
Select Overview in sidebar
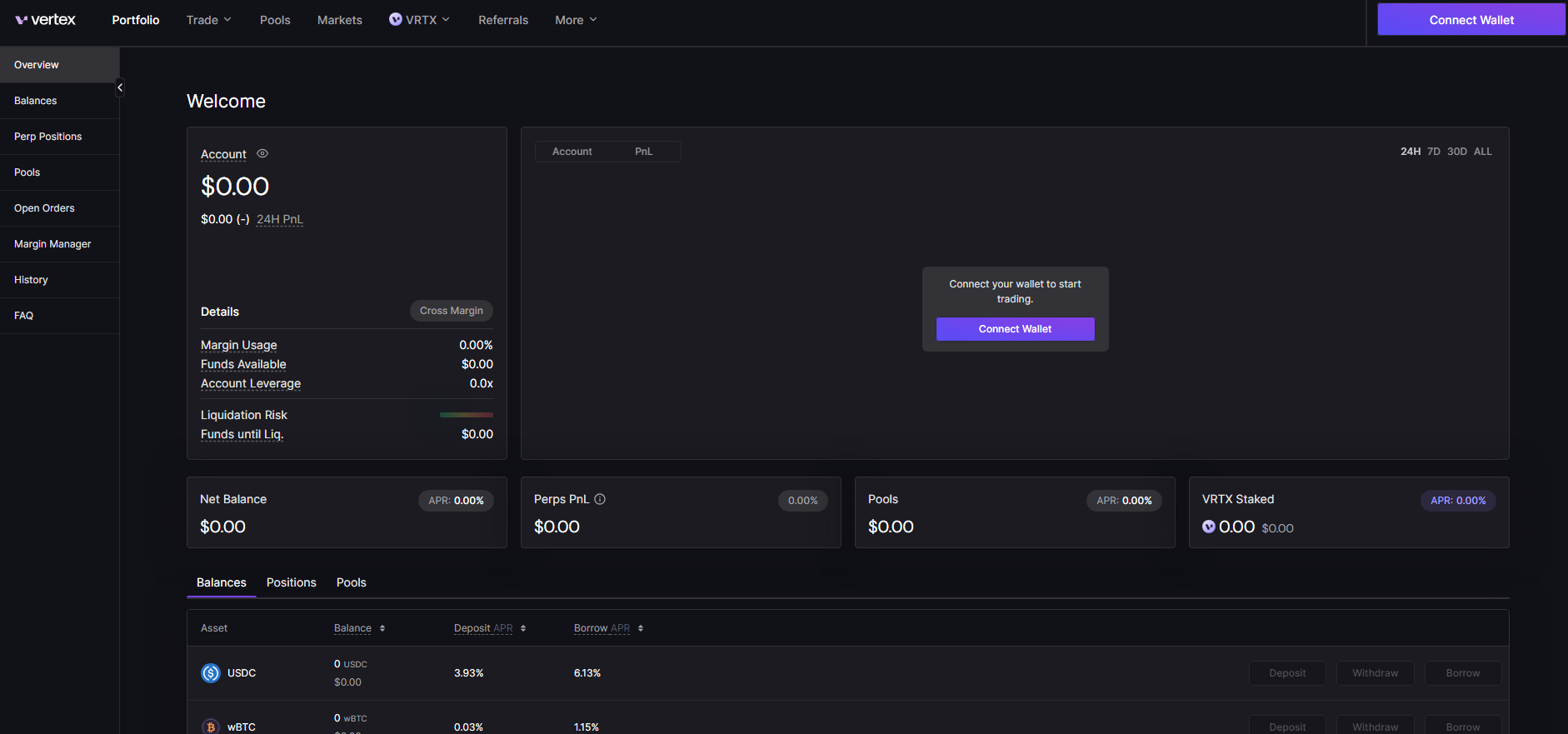60,65
